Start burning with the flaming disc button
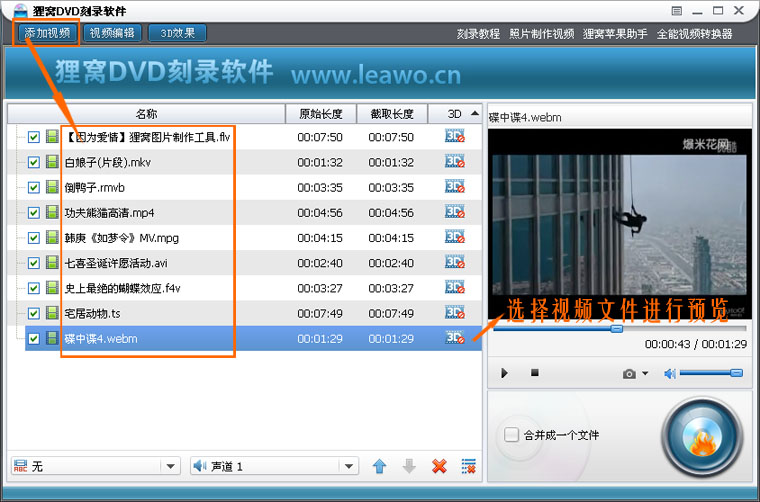Image resolution: width=760 pixels, height=502 pixels. [702, 438]
